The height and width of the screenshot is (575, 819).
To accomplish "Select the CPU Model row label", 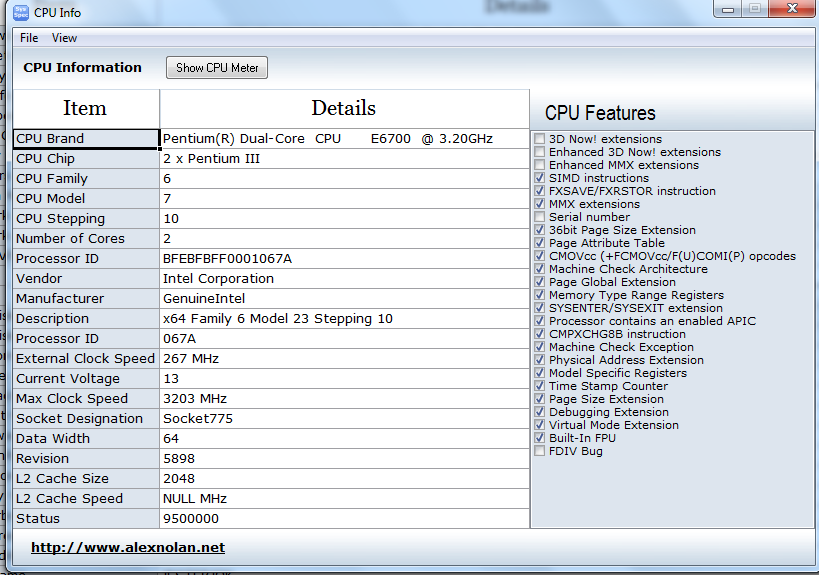I will tap(86, 198).
